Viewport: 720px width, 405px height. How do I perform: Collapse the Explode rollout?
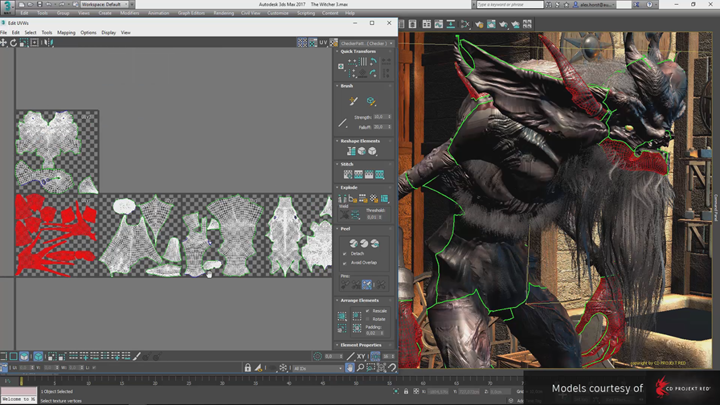coord(337,187)
